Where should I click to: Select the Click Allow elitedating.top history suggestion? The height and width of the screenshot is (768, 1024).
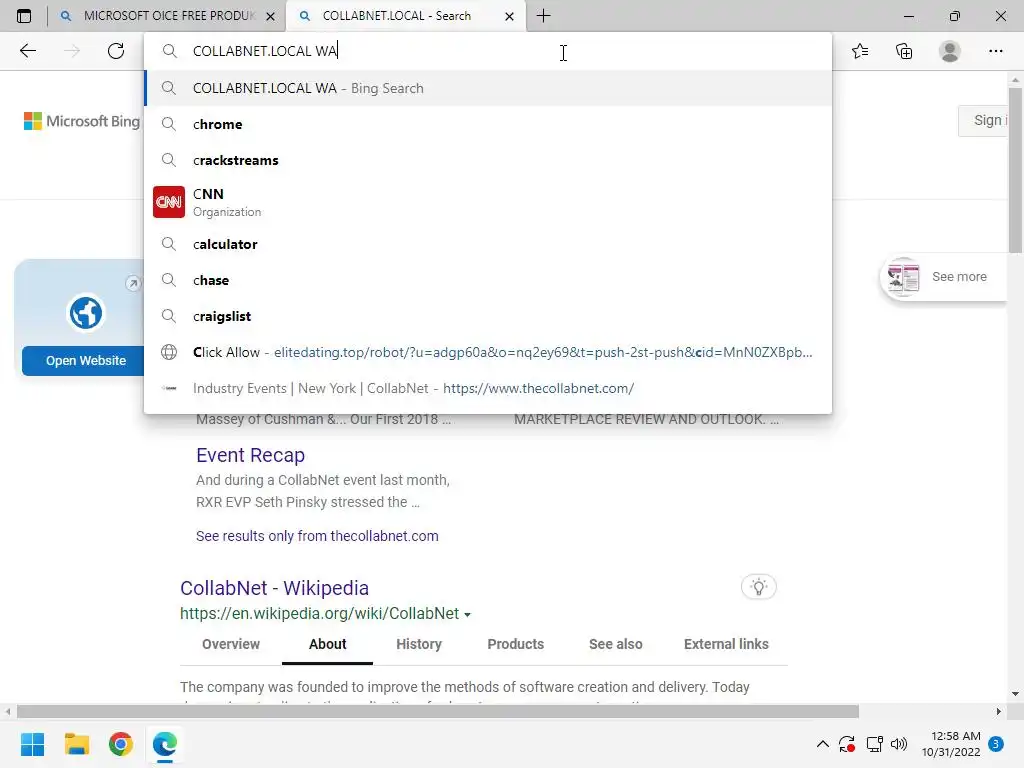pos(488,352)
